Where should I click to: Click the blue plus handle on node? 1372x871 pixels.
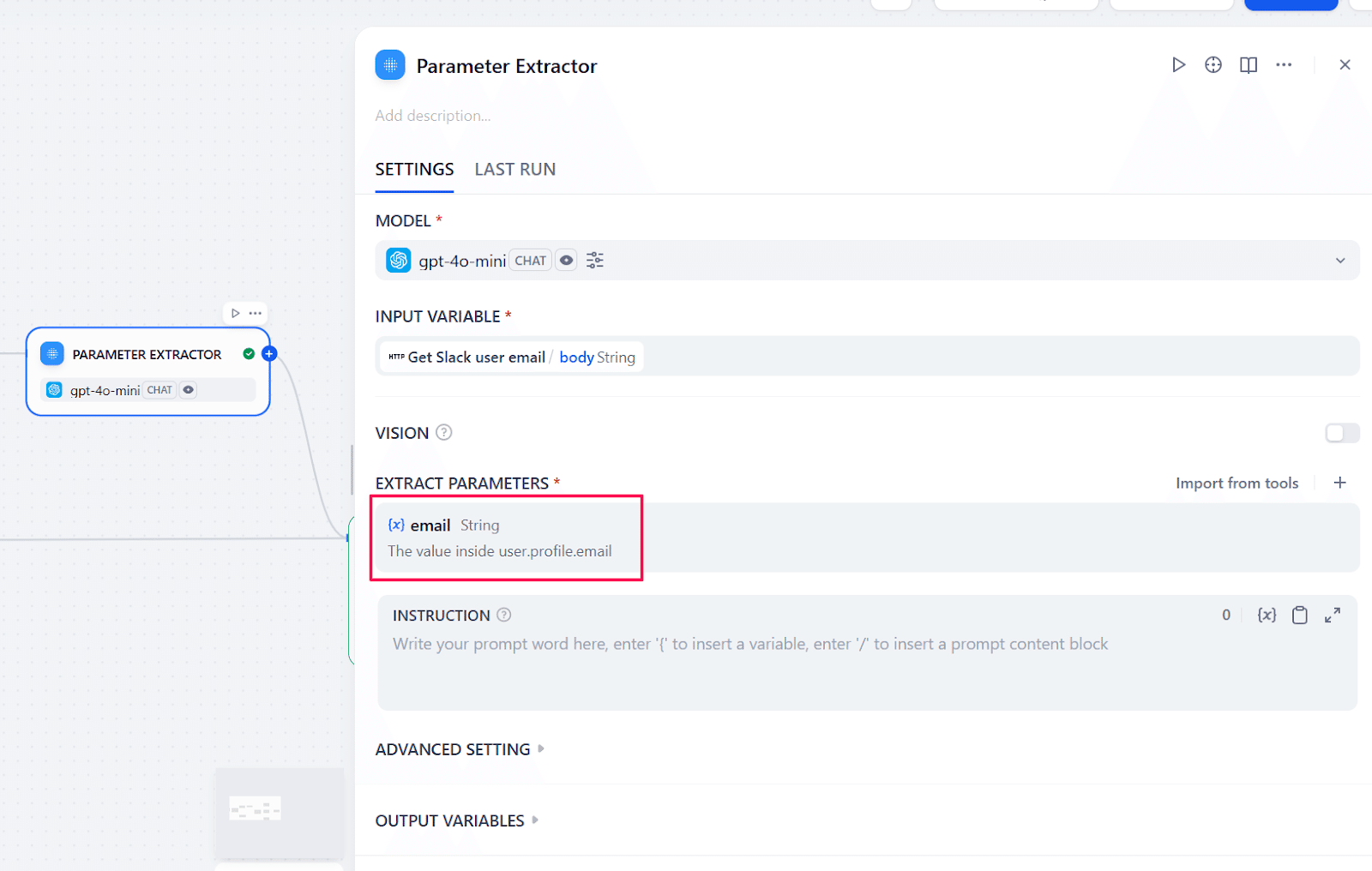click(x=269, y=353)
